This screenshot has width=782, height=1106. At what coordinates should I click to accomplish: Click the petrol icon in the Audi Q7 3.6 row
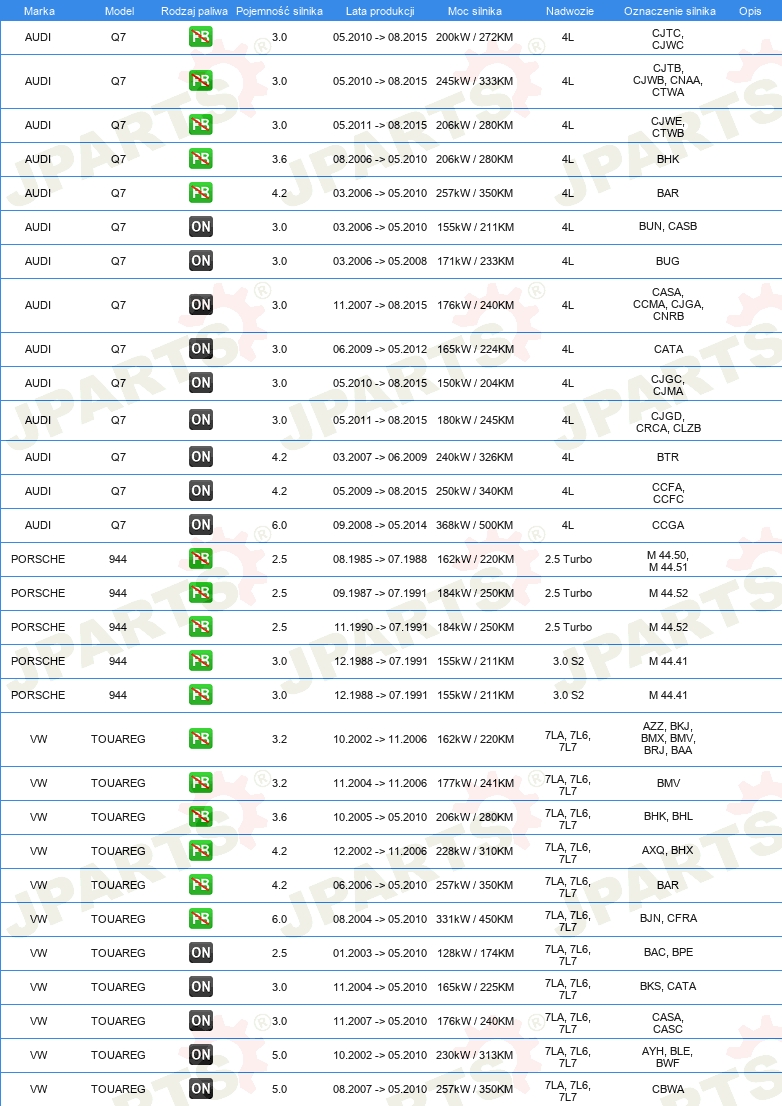[x=201, y=159]
